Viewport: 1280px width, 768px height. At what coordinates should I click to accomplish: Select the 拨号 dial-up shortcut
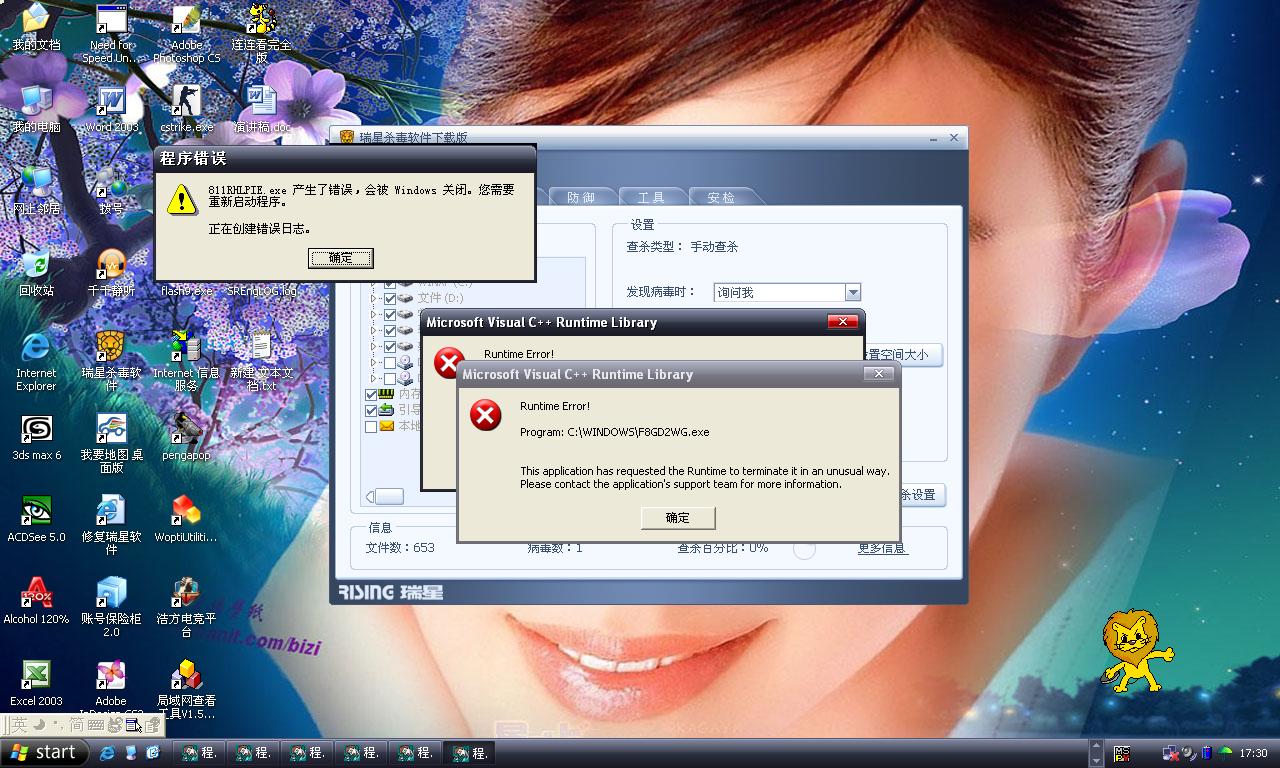click(111, 190)
